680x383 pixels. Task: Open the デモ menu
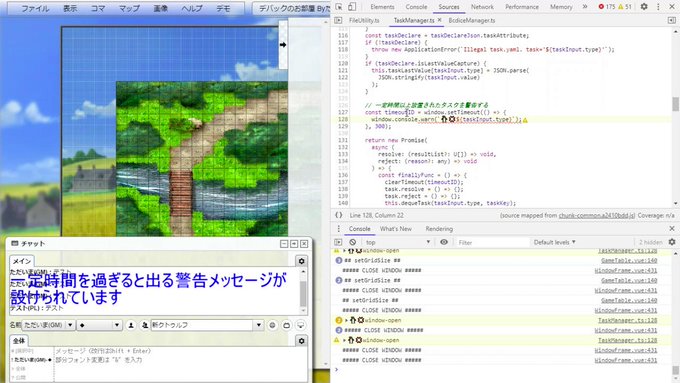click(x=223, y=8)
